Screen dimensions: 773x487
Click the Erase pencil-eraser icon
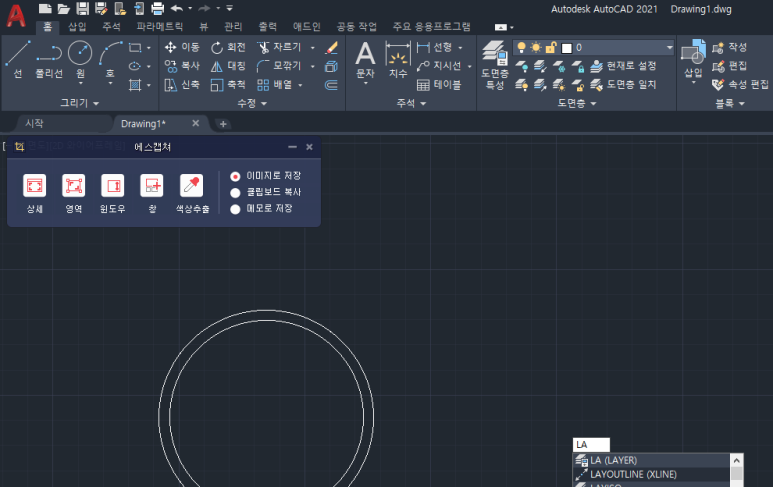pos(332,47)
